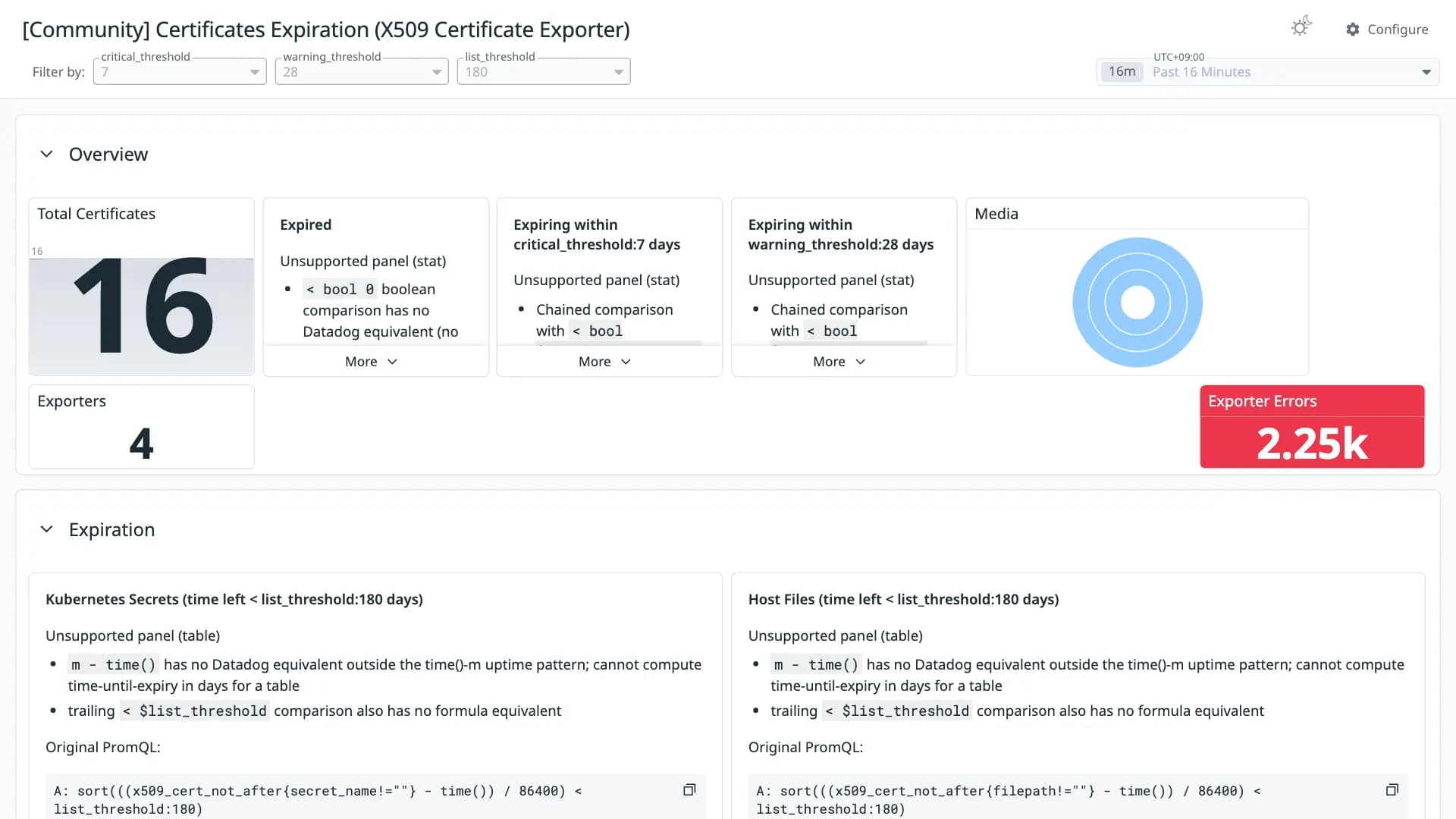This screenshot has width=1456, height=819.
Task: Click the 'Filter by:' label
Action: [58, 72]
